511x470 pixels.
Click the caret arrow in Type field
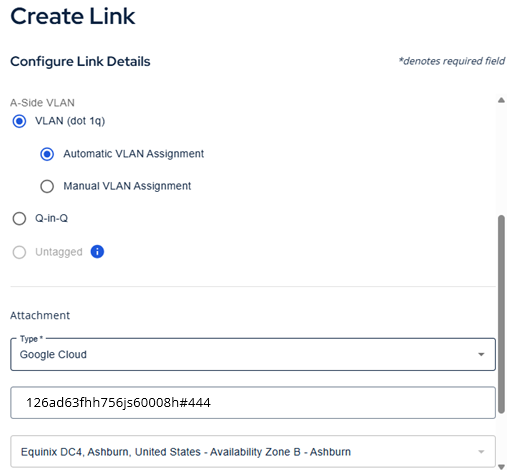coord(481,354)
